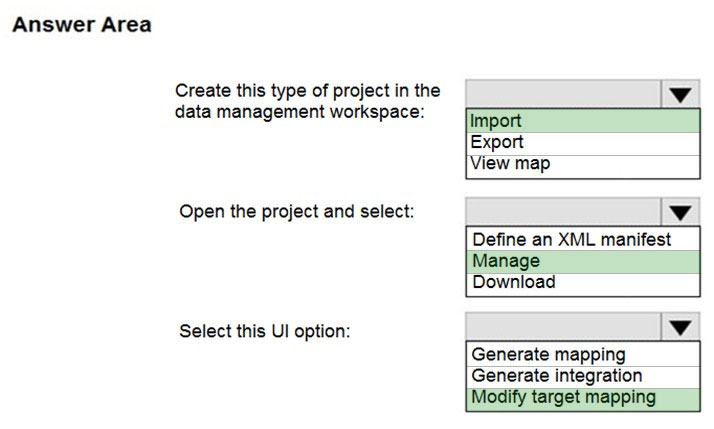Click the empty project type combo box field
The height and width of the screenshot is (429, 714).
click(x=563, y=95)
